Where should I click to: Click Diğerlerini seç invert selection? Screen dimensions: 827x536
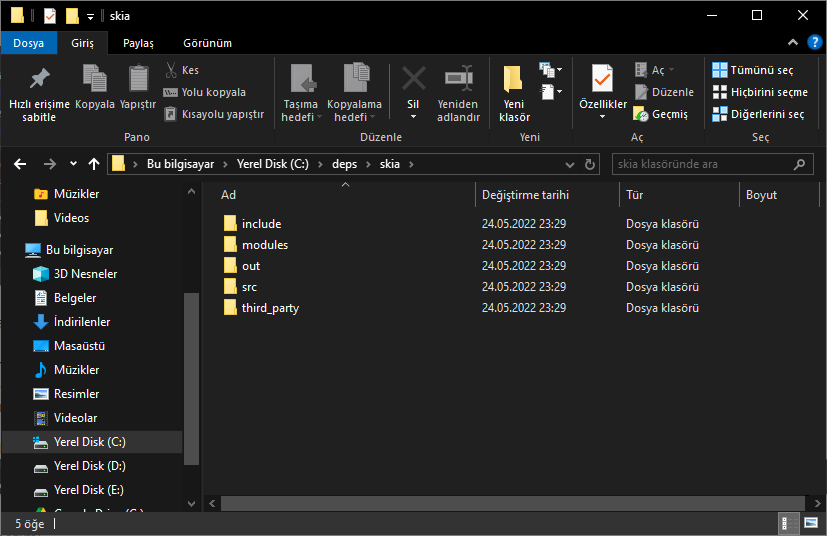click(758, 114)
